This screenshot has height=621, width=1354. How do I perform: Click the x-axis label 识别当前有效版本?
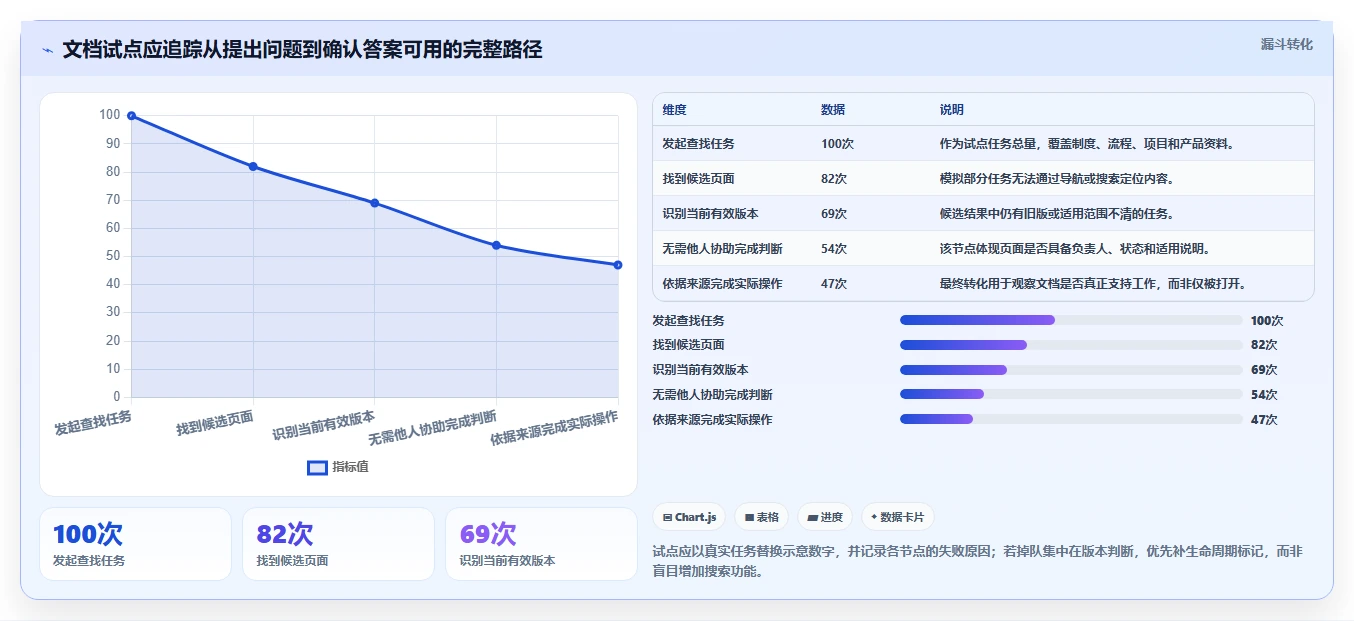tap(324, 425)
